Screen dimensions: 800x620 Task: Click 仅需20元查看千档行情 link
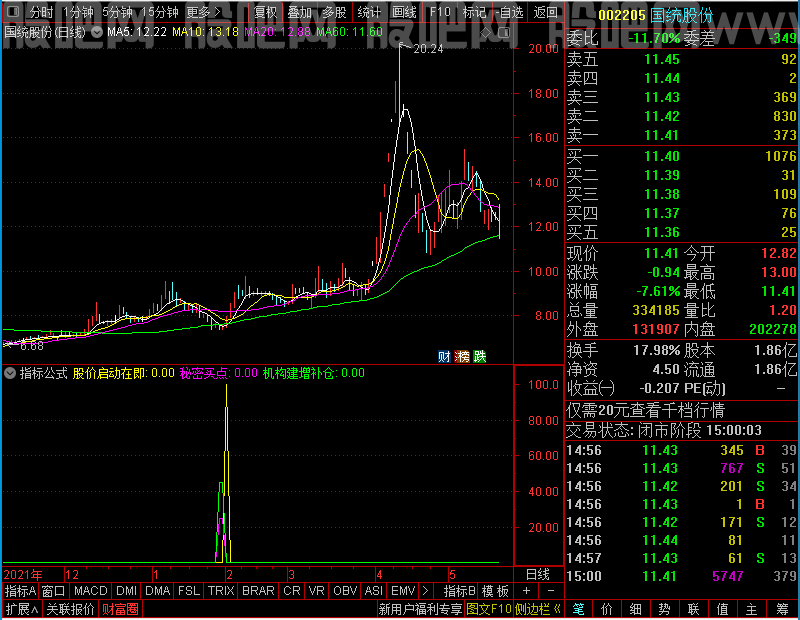click(645, 410)
